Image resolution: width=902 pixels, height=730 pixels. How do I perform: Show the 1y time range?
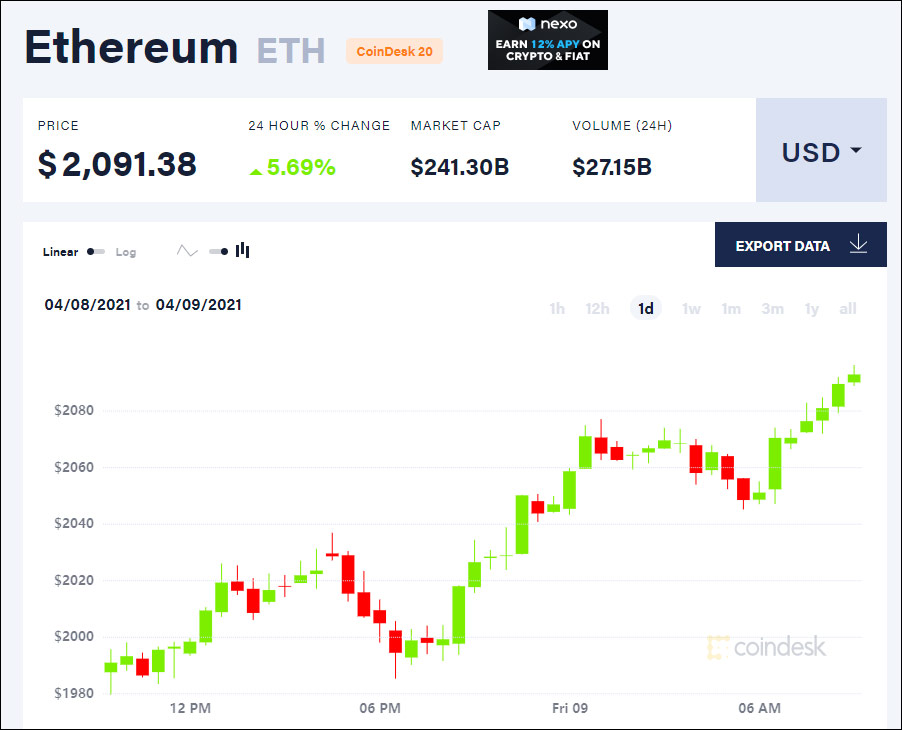[812, 309]
